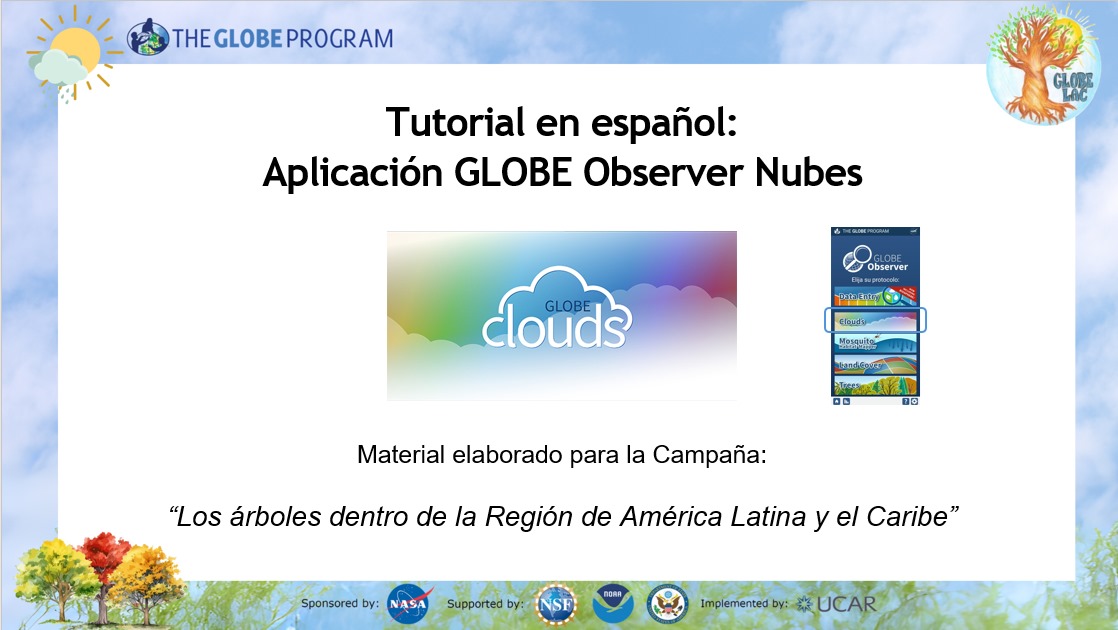Click the UCAR logo
This screenshot has width=1118, height=630.
[836, 604]
